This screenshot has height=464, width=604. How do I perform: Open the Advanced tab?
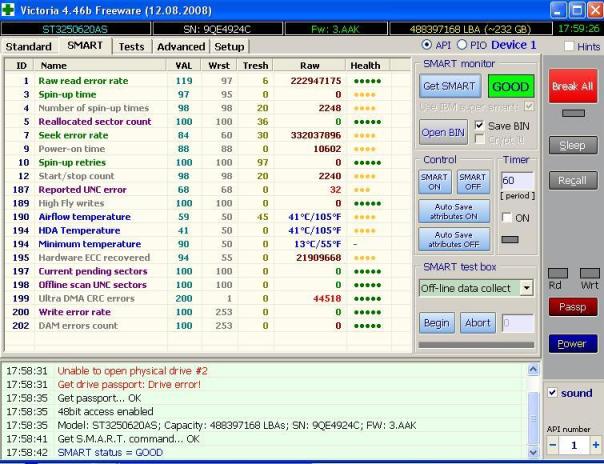[x=181, y=47]
